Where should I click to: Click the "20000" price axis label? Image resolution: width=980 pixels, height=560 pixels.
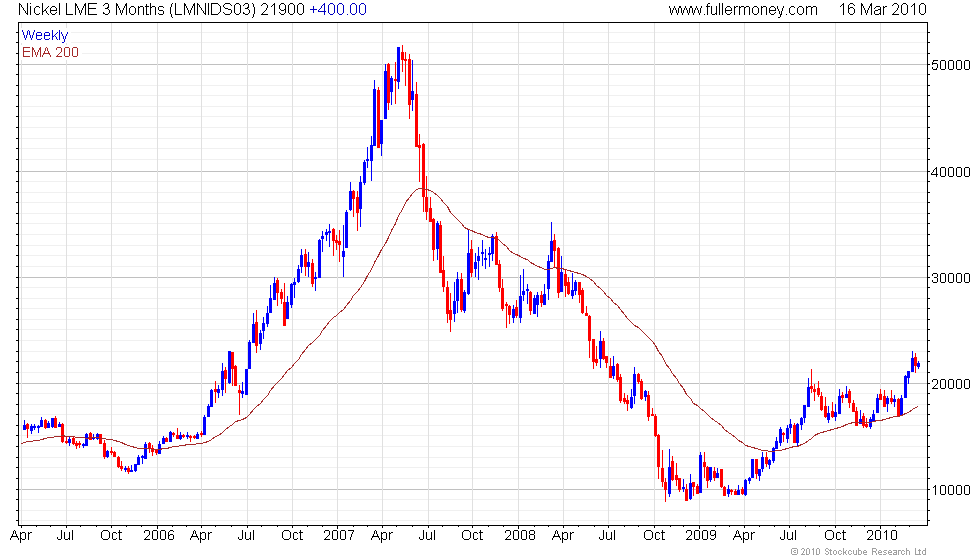951,384
